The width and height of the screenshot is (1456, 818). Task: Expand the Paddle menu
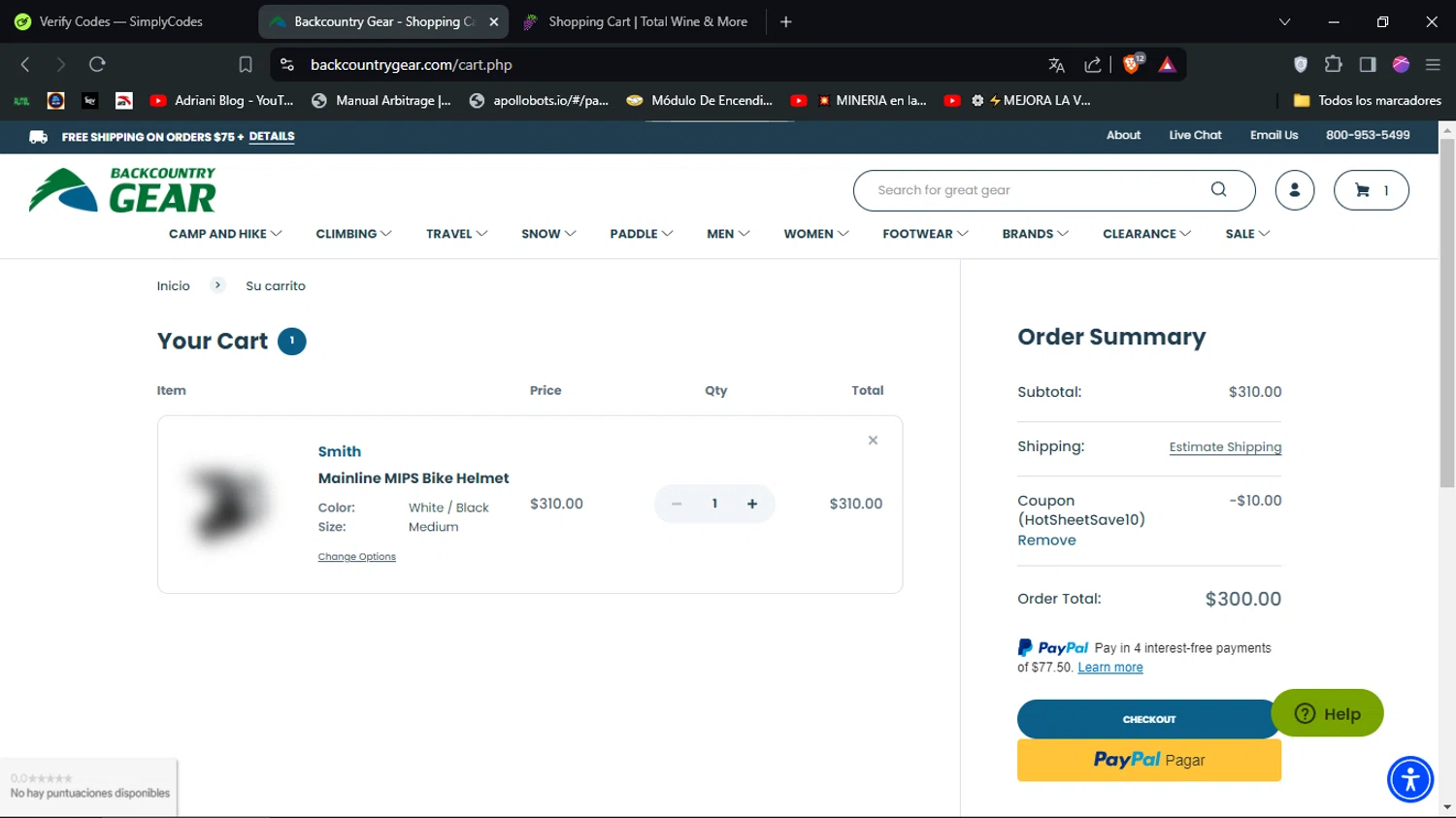pyautogui.click(x=641, y=234)
